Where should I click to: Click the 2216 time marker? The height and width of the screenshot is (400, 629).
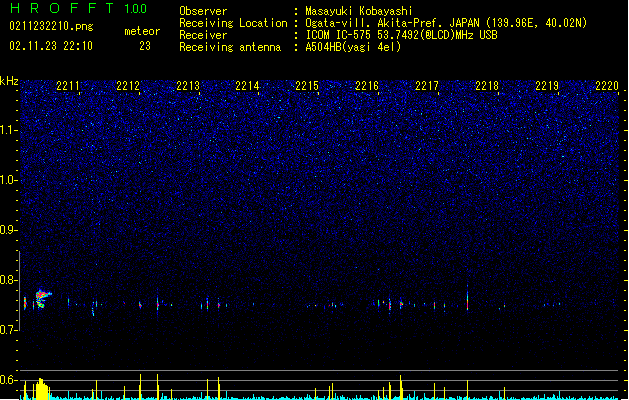point(367,86)
